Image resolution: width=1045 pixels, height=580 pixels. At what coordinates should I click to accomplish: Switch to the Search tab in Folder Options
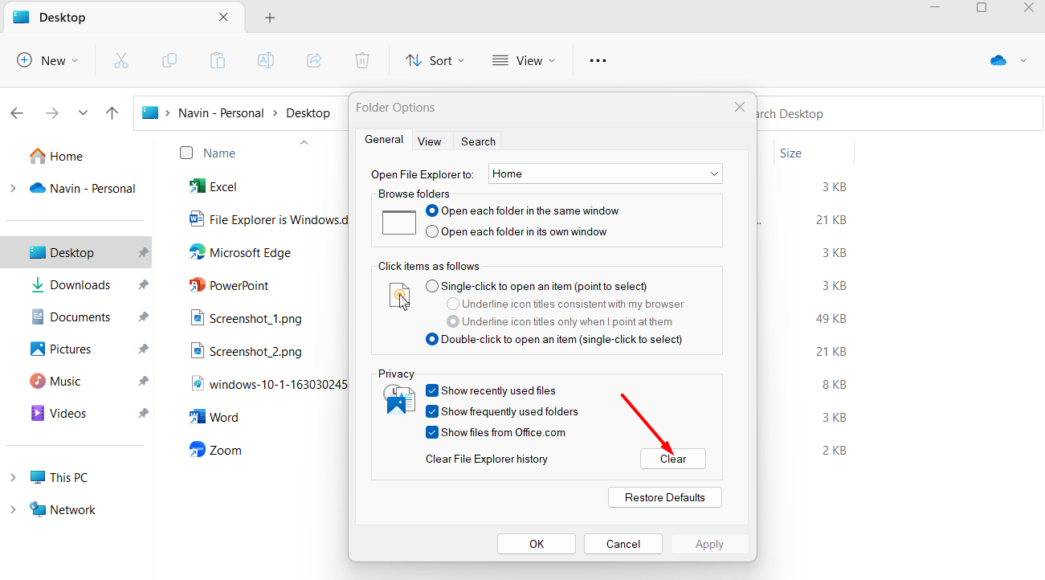pos(477,141)
